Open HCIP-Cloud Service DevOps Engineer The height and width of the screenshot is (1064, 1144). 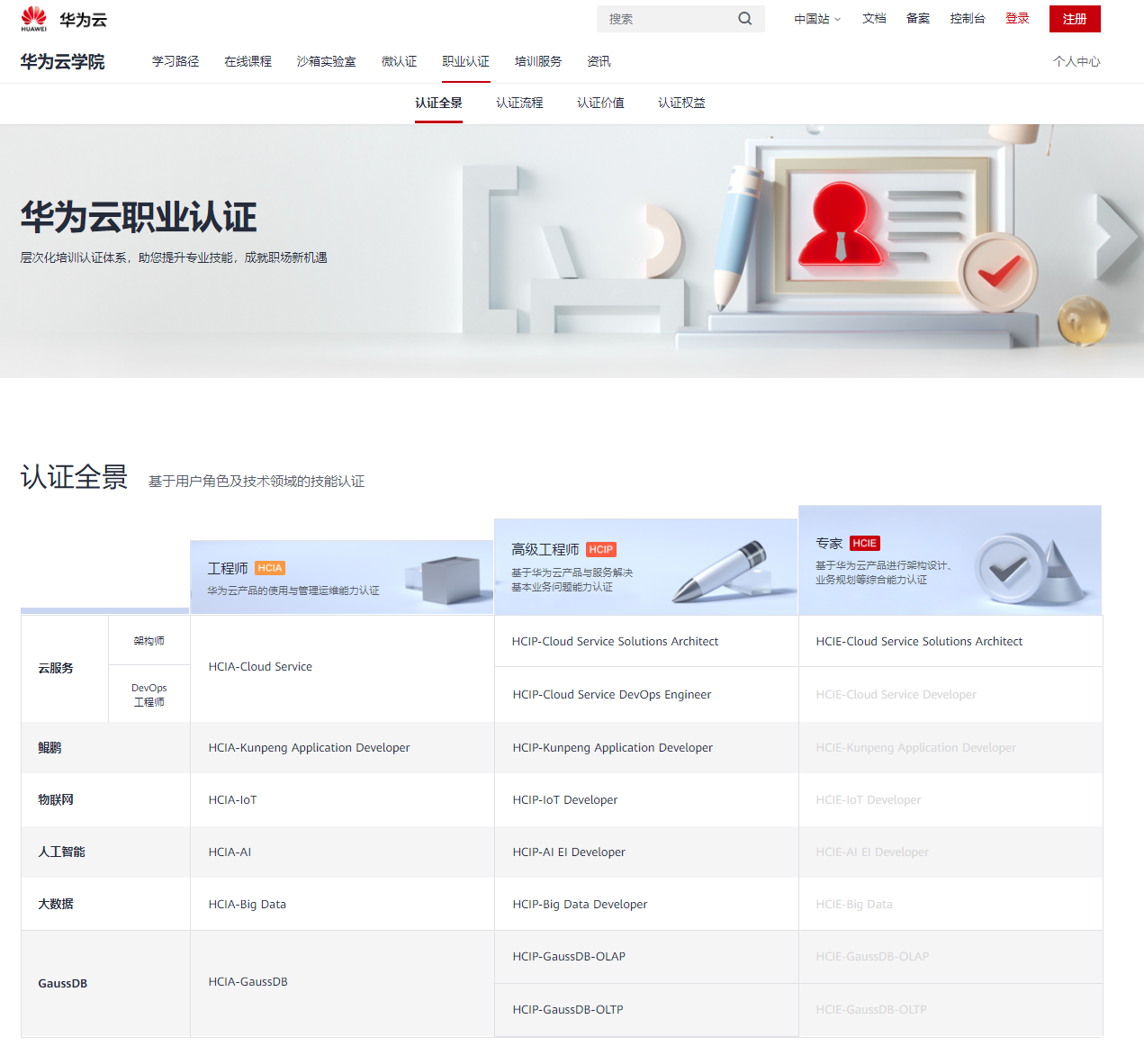(612, 695)
